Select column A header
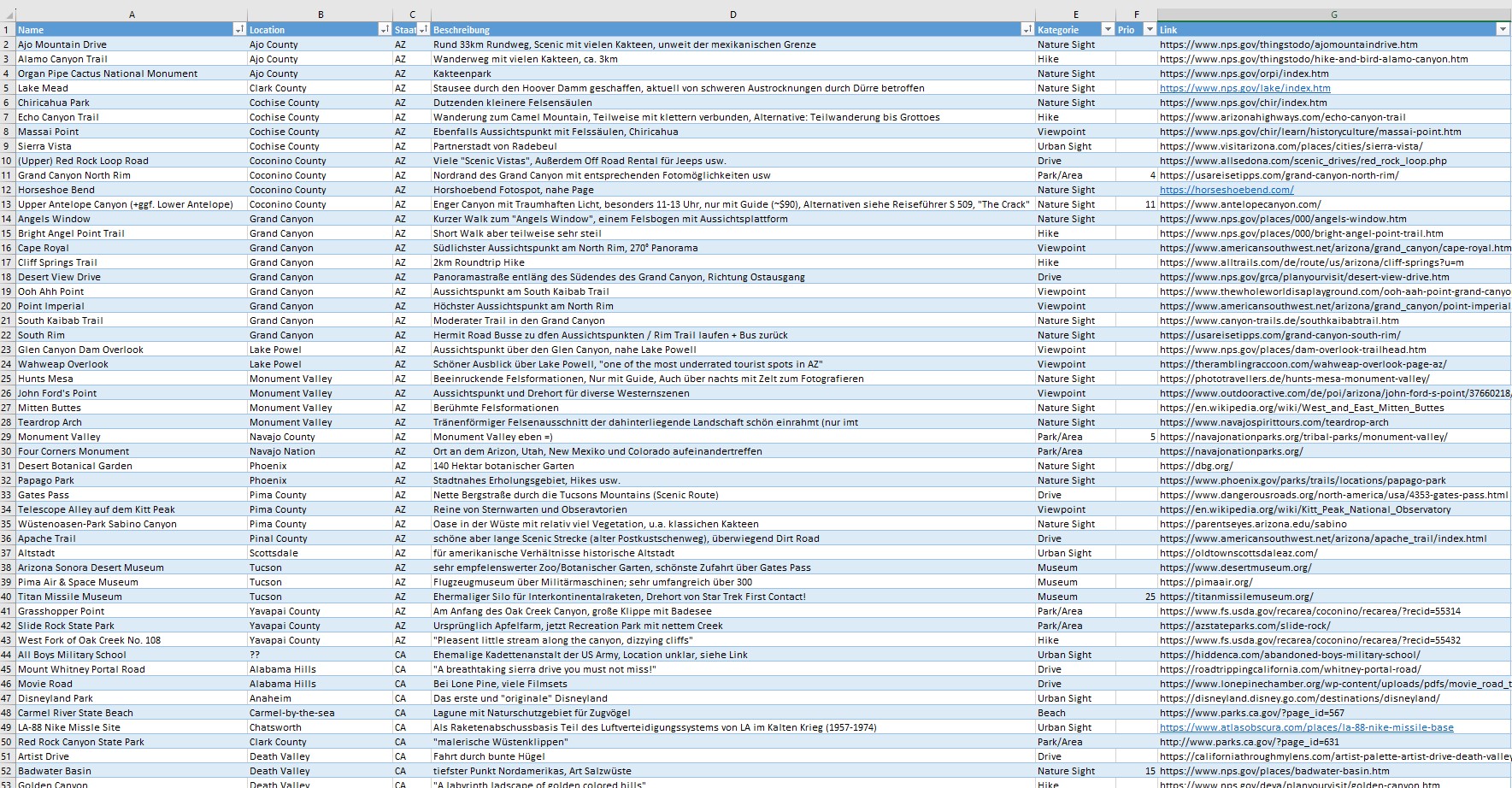1512x788 pixels. click(132, 15)
